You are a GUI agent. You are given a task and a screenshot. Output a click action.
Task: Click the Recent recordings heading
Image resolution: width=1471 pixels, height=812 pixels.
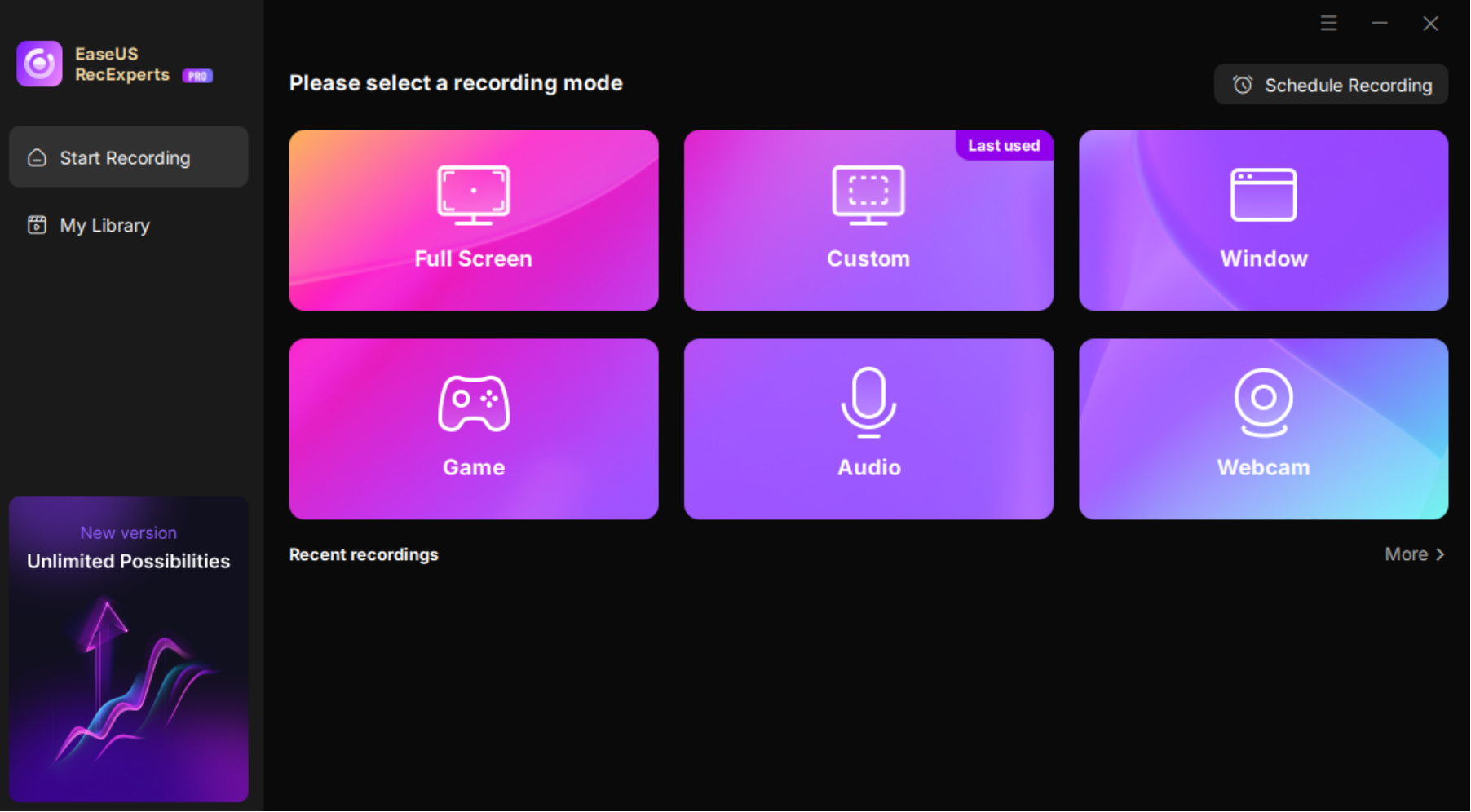click(364, 554)
